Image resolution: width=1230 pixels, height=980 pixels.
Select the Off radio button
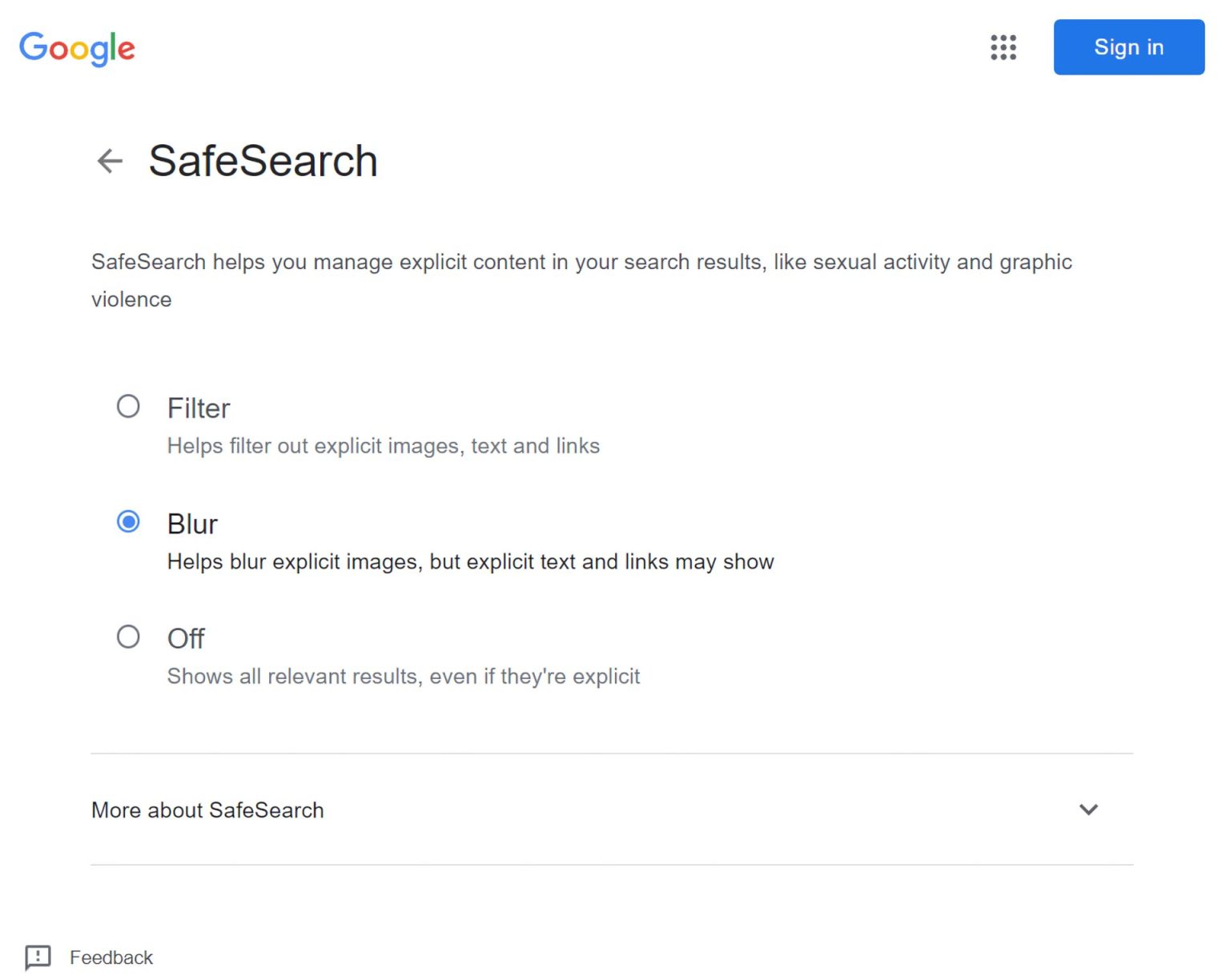point(128,637)
